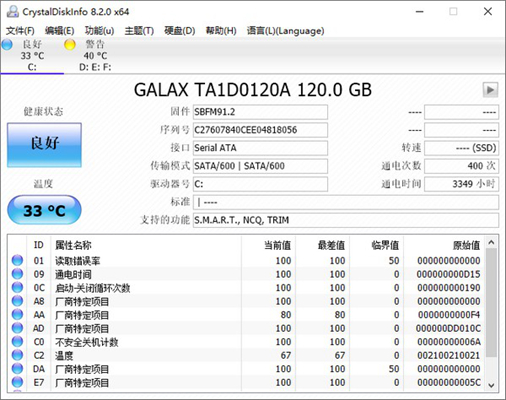This screenshot has width=506, height=400.
Task: Click the status orb of row 09 通电时间
Action: tap(17, 274)
